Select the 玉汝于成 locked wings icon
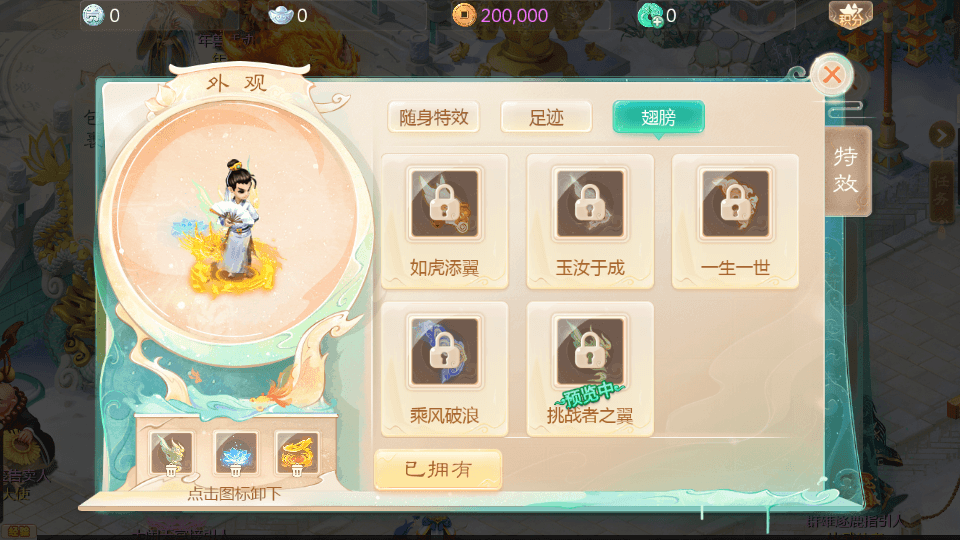The height and width of the screenshot is (540, 960). 590,204
